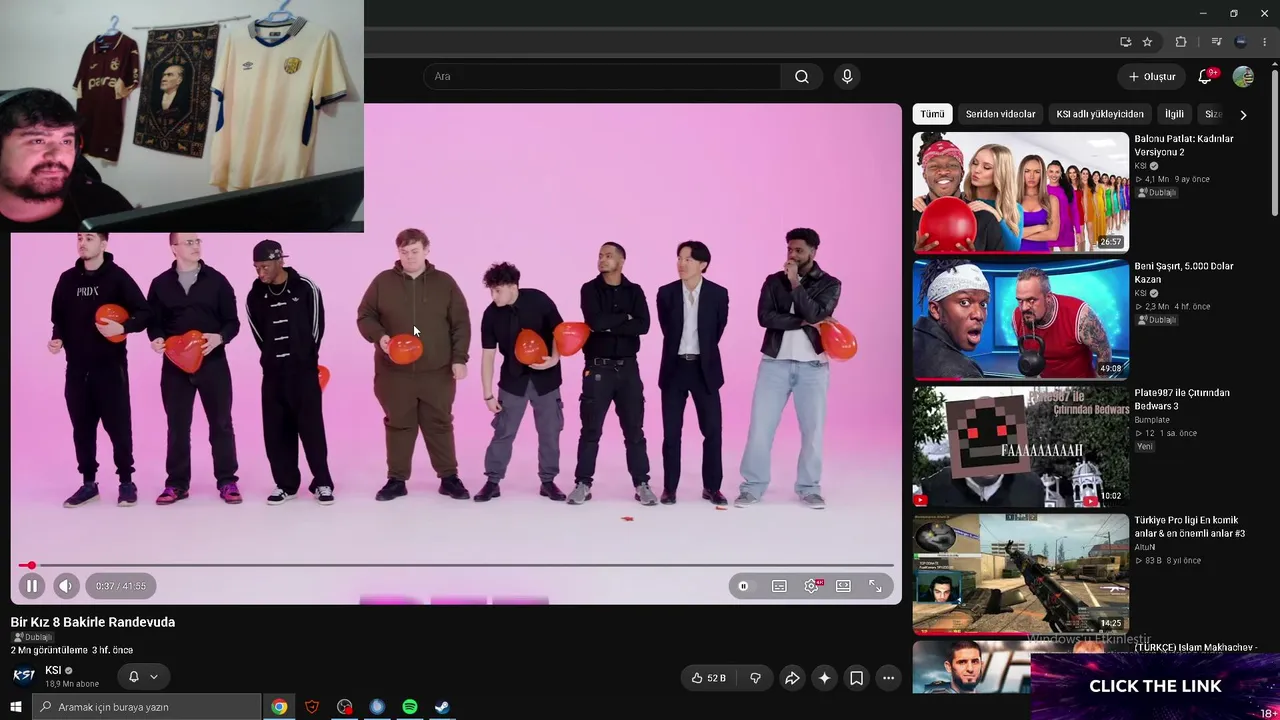The height and width of the screenshot is (720, 1280).
Task: Show more filter chips with right chevron
Action: coord(1243,115)
